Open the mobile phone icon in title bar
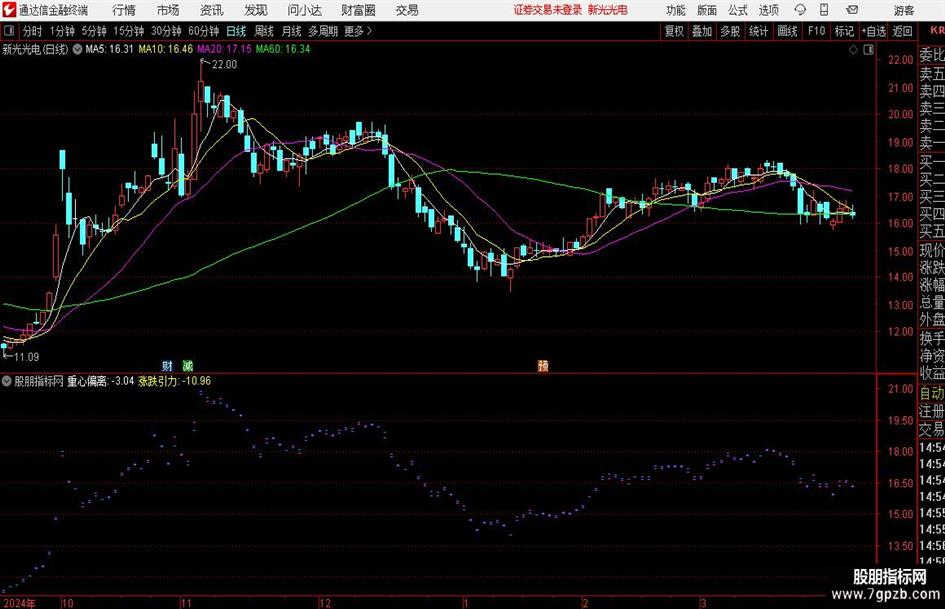This screenshot has width=945, height=609. pyautogui.click(x=824, y=10)
